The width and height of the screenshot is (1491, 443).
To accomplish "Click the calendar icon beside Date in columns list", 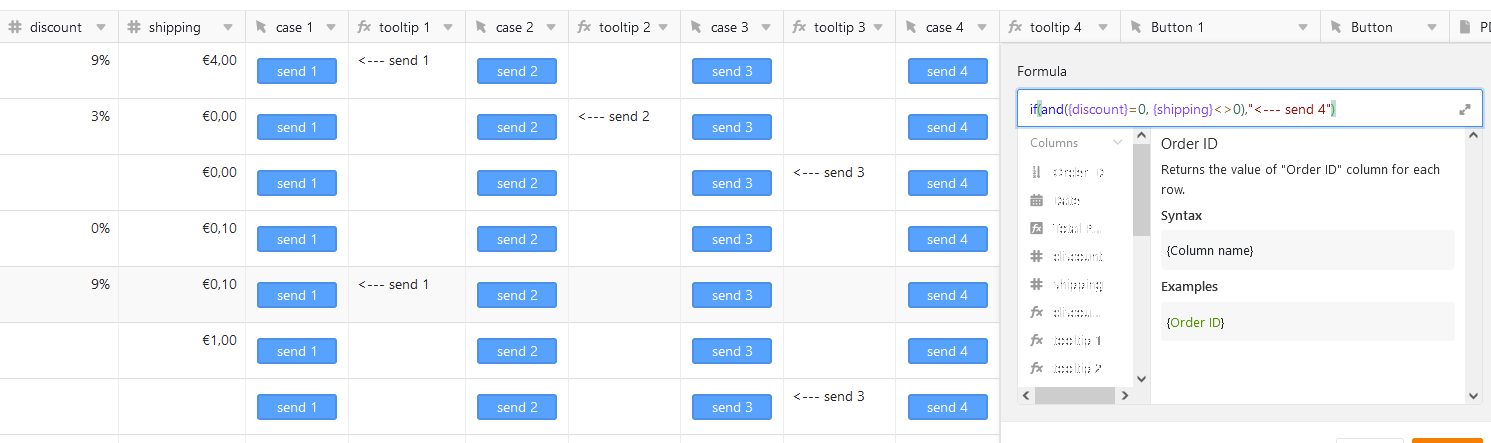I will pos(1036,200).
